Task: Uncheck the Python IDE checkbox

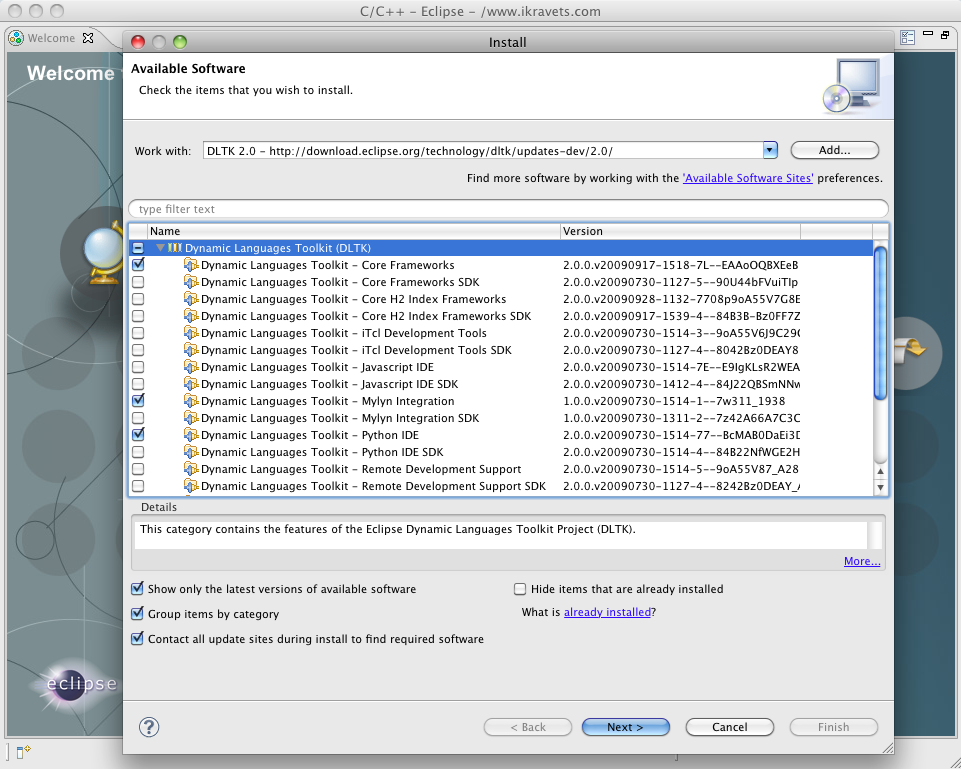Action: pos(138,434)
